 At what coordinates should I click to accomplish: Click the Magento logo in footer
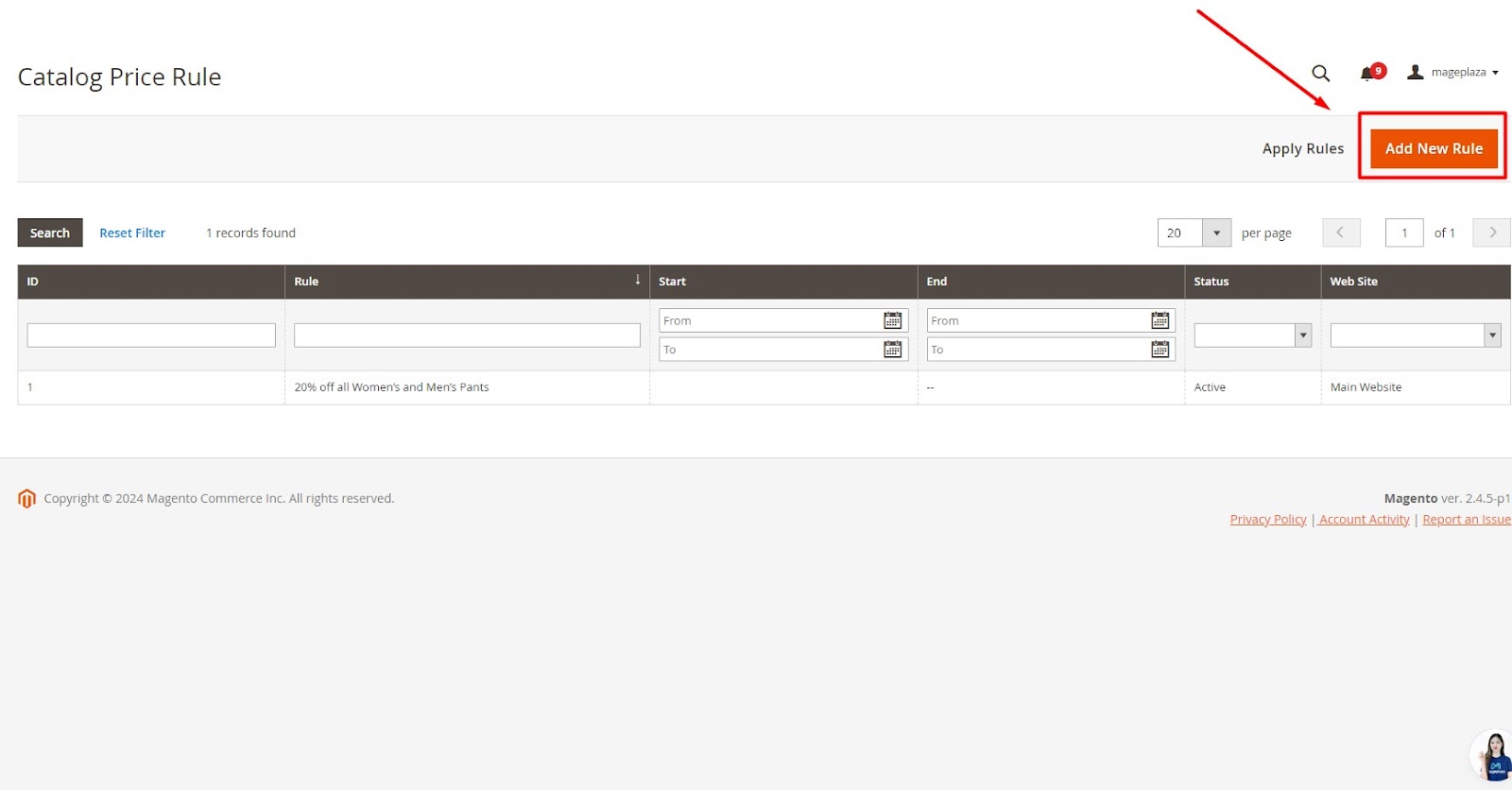(26, 498)
